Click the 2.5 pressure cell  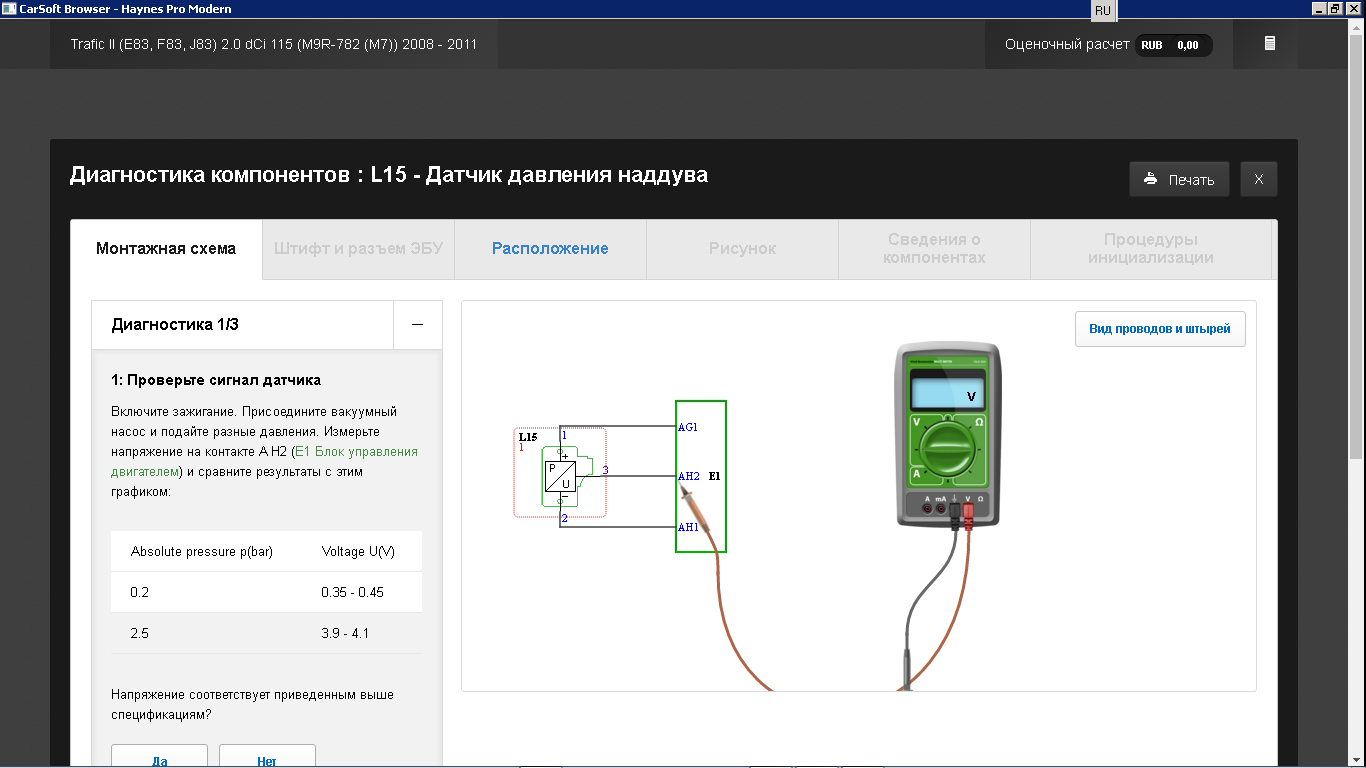tap(140, 633)
